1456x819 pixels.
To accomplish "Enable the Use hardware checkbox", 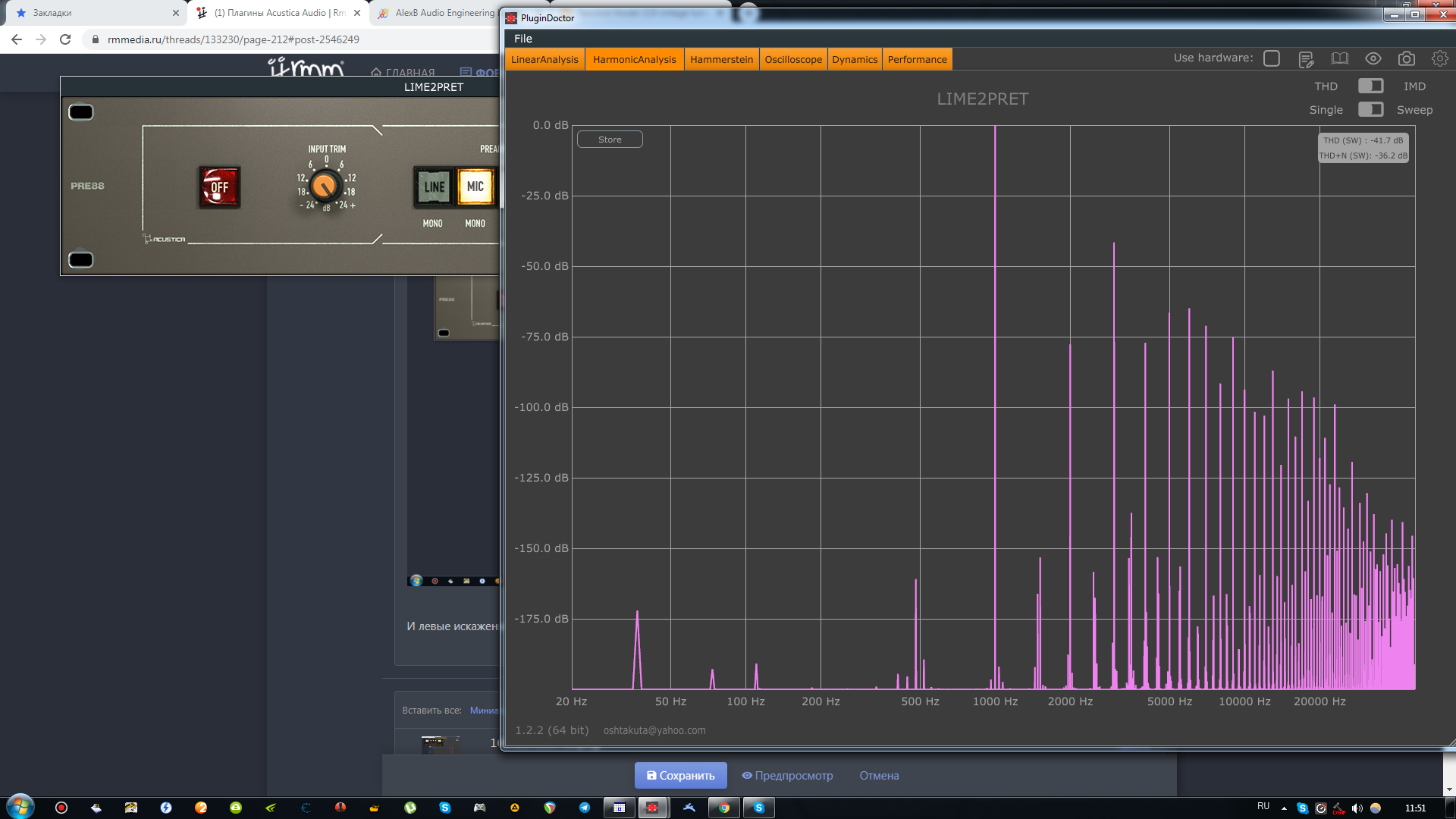I will tap(1272, 58).
